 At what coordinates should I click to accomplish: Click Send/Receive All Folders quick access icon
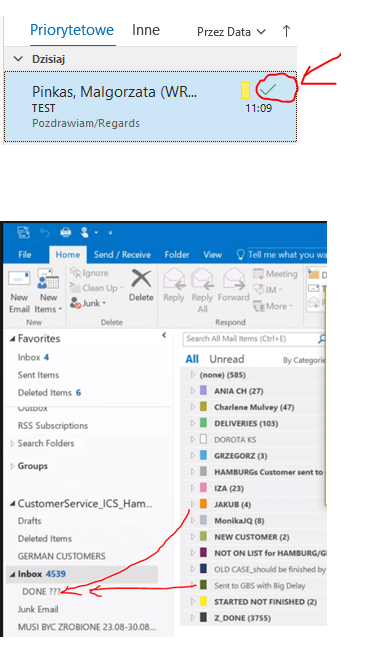[x=24, y=232]
